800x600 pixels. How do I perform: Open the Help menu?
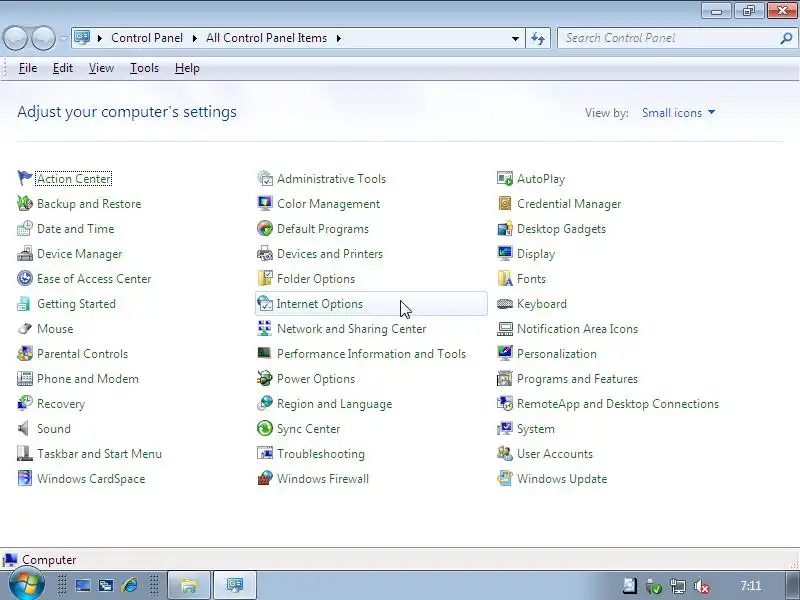[187, 68]
